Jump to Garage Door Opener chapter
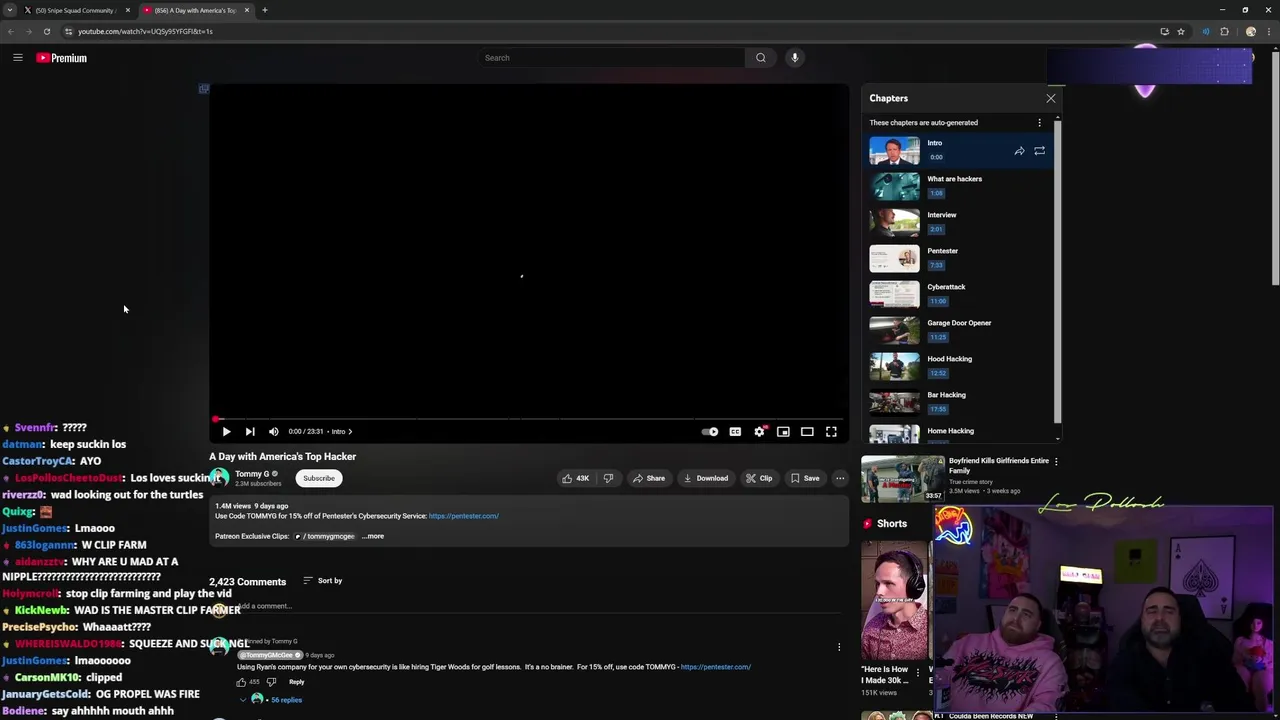Image resolution: width=1280 pixels, height=720 pixels. [x=960, y=330]
